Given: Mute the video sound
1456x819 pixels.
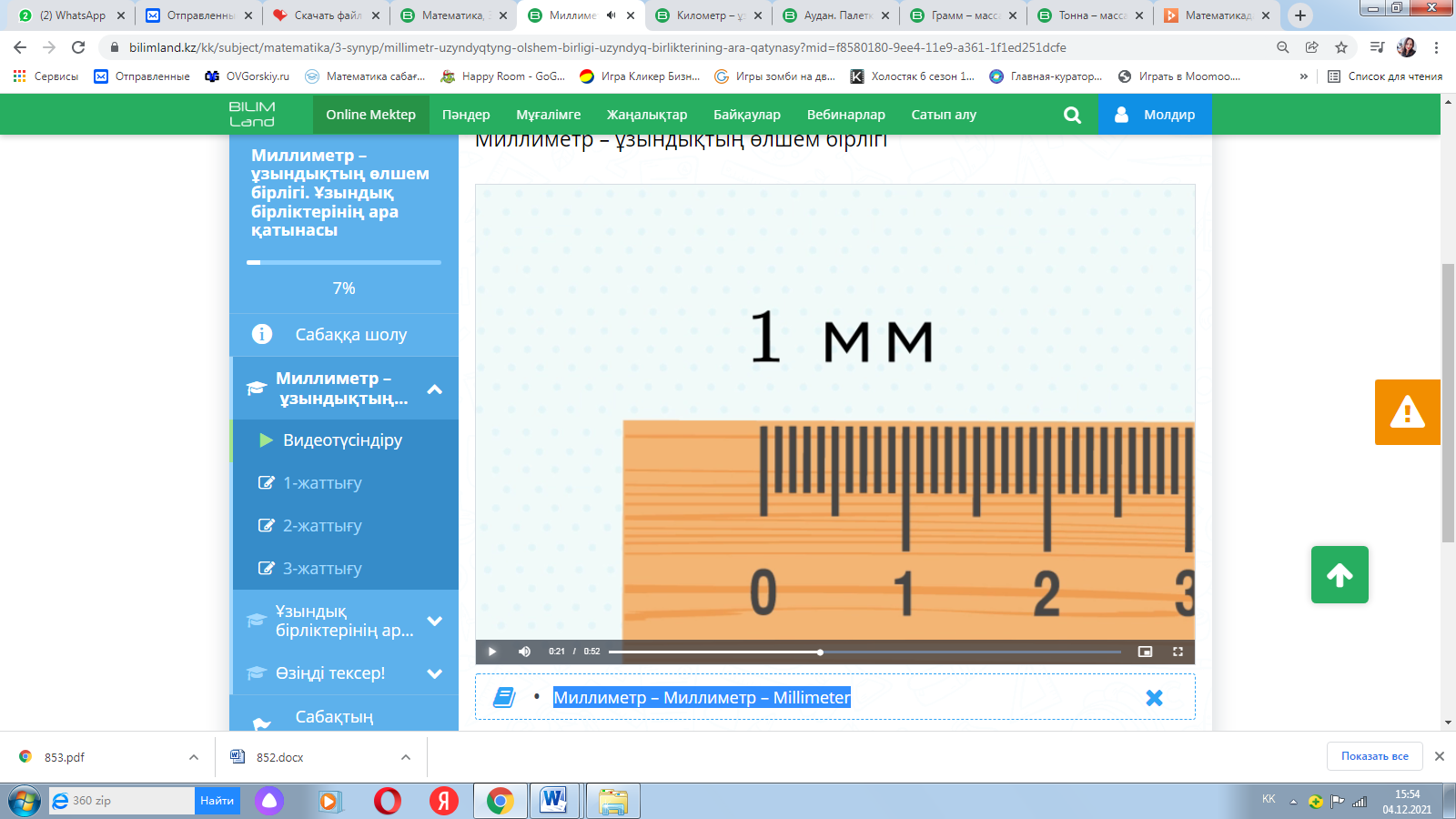Looking at the screenshot, I should (x=524, y=652).
